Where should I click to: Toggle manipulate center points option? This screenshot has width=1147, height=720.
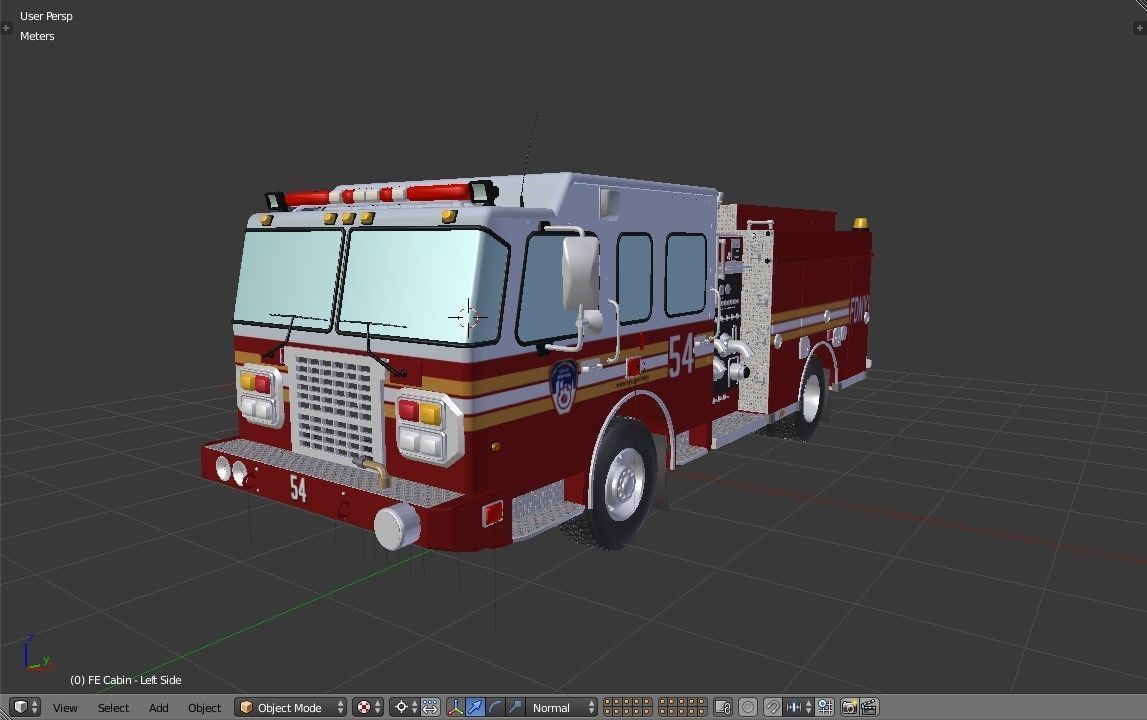430,707
